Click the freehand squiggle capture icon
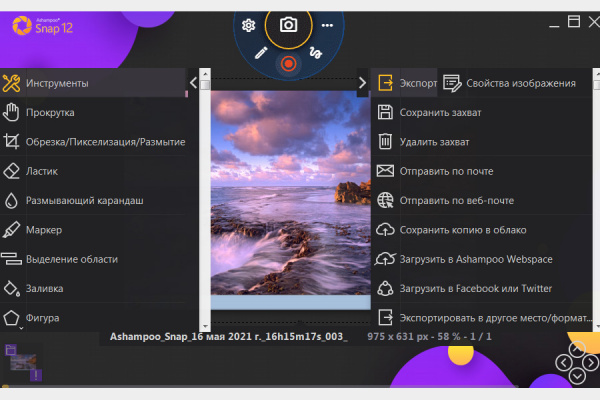 (x=316, y=53)
